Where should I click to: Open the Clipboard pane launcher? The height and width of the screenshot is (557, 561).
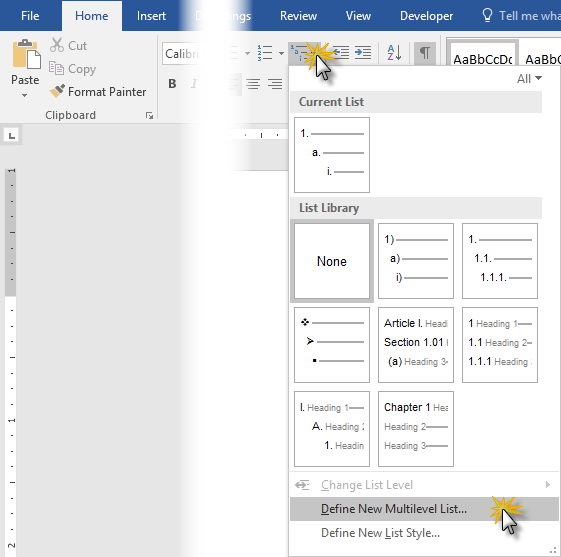coord(149,115)
